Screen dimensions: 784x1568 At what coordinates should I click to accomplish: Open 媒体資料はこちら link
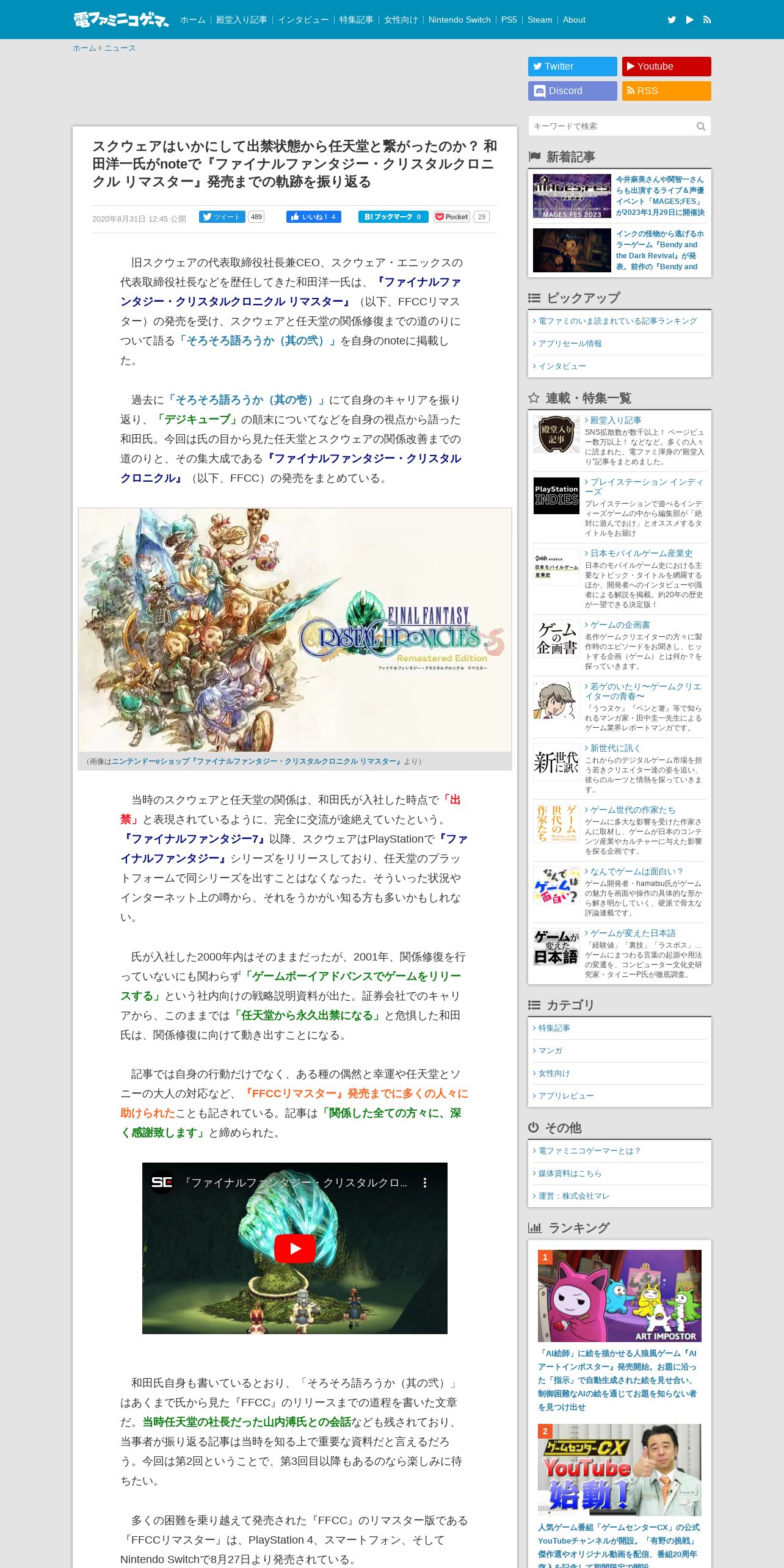(570, 1174)
